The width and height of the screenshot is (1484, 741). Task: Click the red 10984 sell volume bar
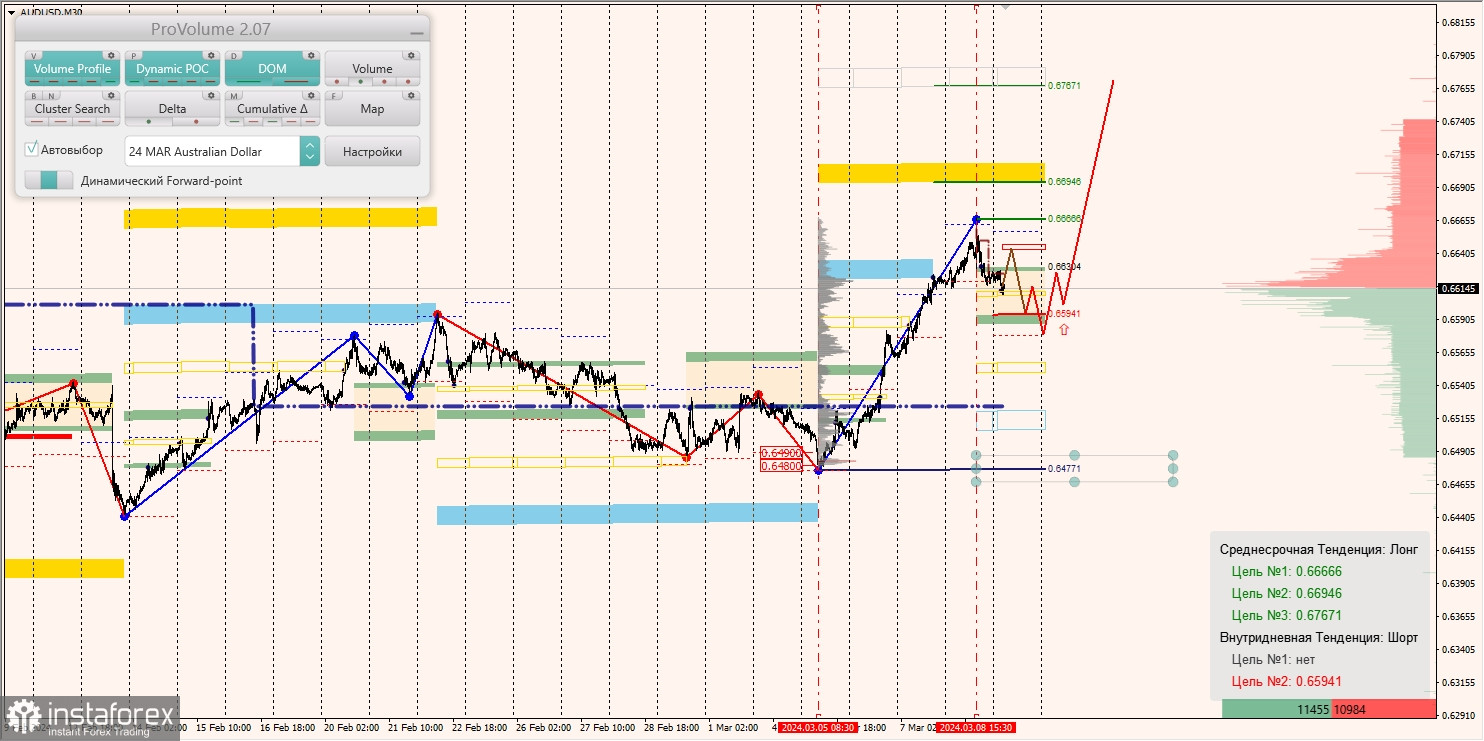click(x=1383, y=708)
